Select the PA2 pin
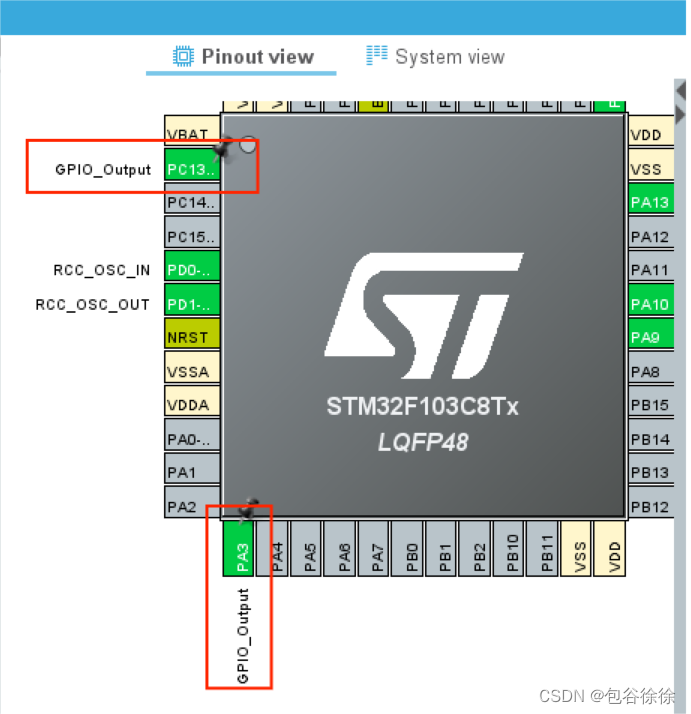 [x=192, y=502]
